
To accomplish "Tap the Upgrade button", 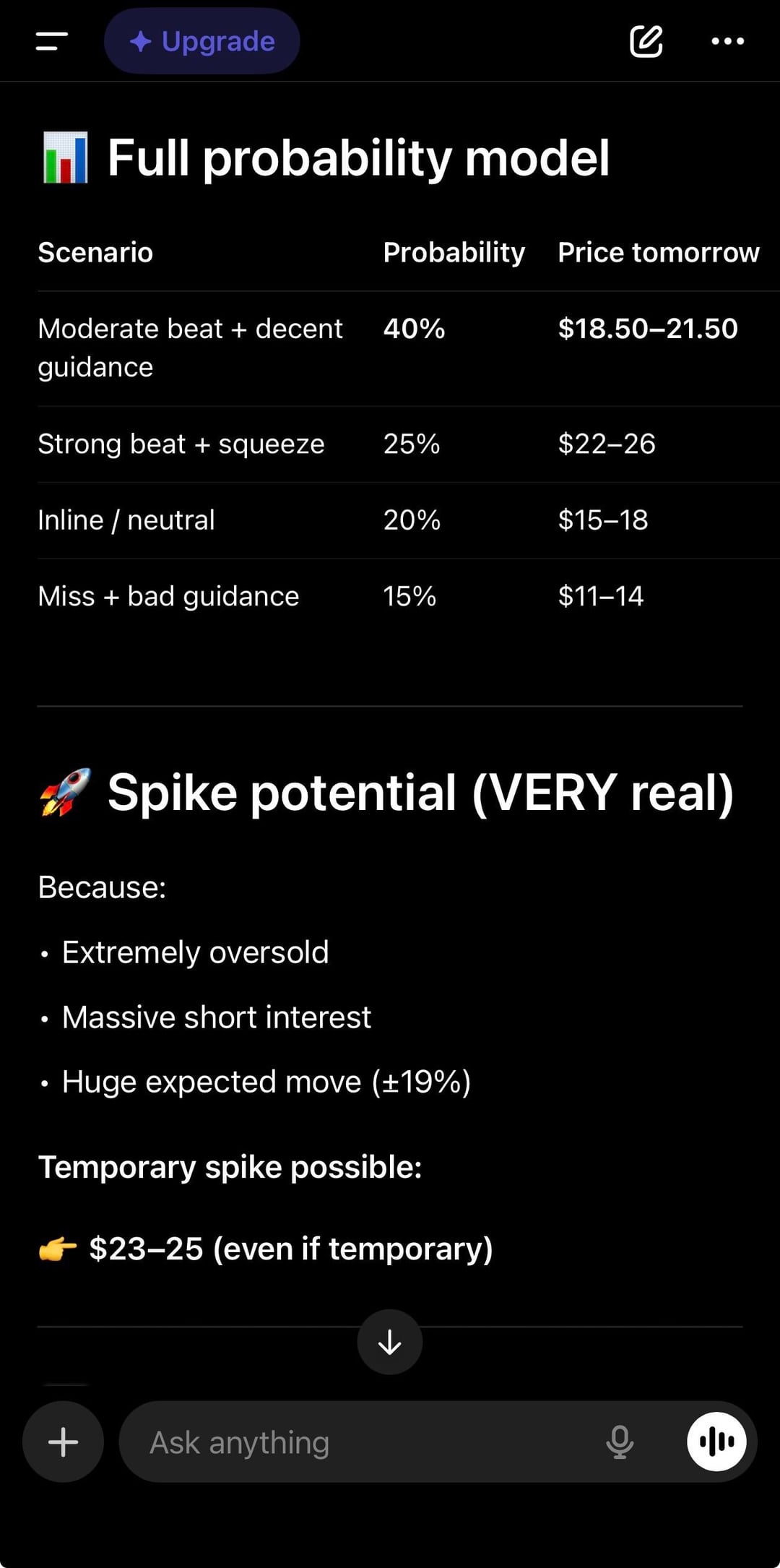I will [x=202, y=41].
